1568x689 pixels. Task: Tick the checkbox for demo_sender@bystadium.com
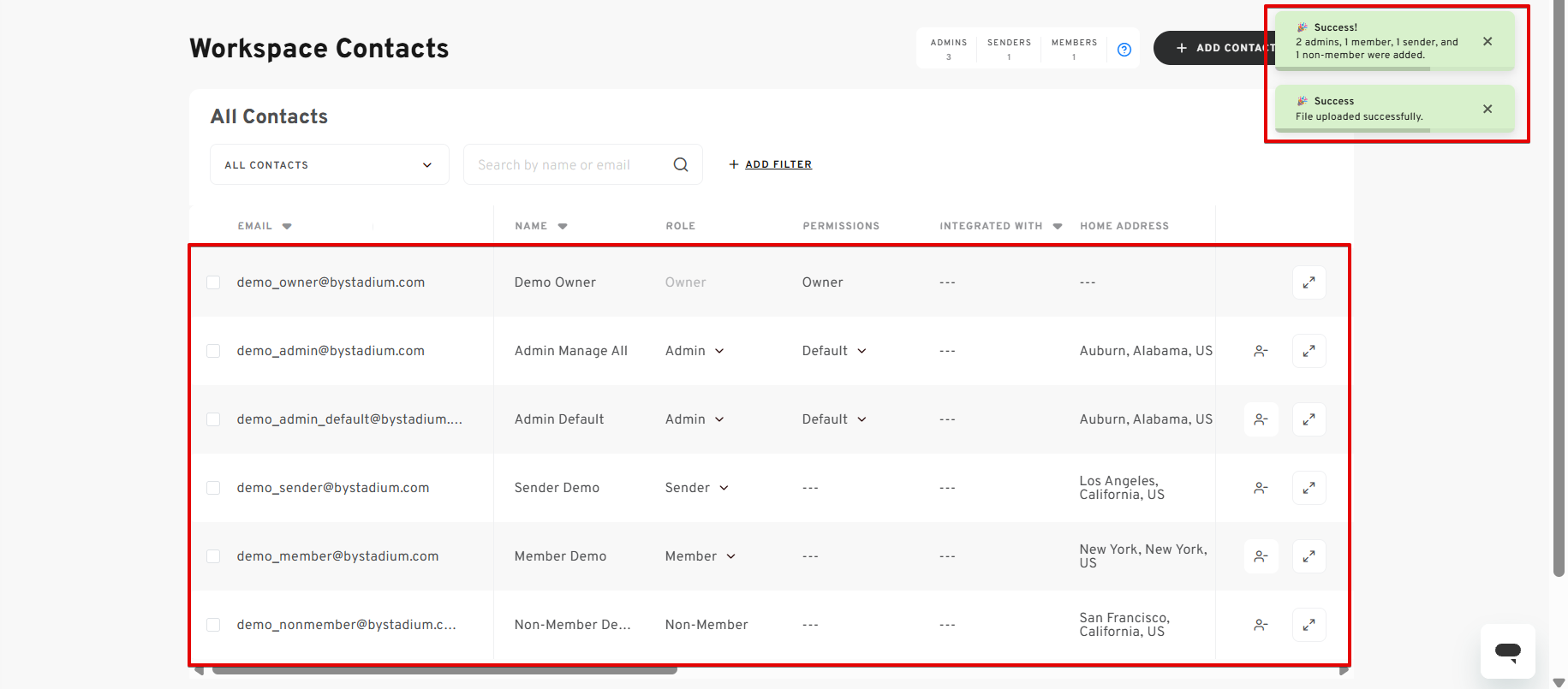click(213, 488)
